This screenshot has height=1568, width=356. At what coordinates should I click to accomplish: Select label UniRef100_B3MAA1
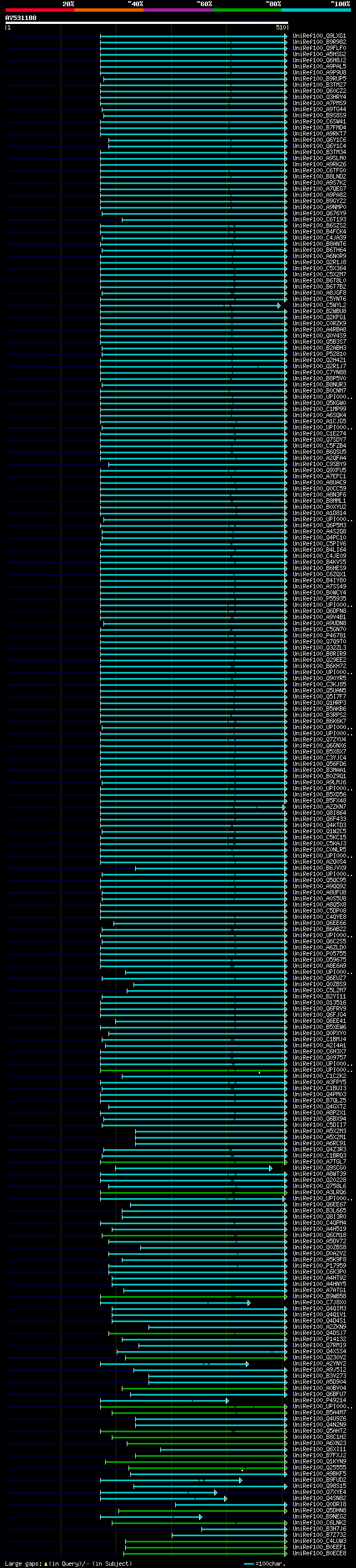[x=319, y=770]
